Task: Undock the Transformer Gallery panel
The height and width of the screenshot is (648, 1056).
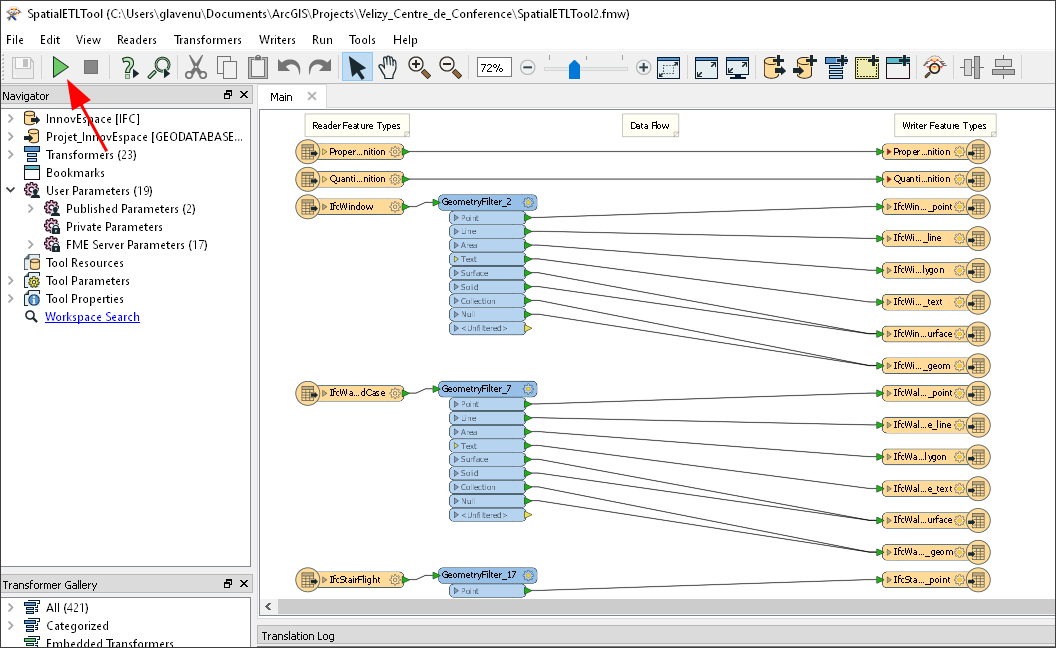Action: tap(228, 583)
